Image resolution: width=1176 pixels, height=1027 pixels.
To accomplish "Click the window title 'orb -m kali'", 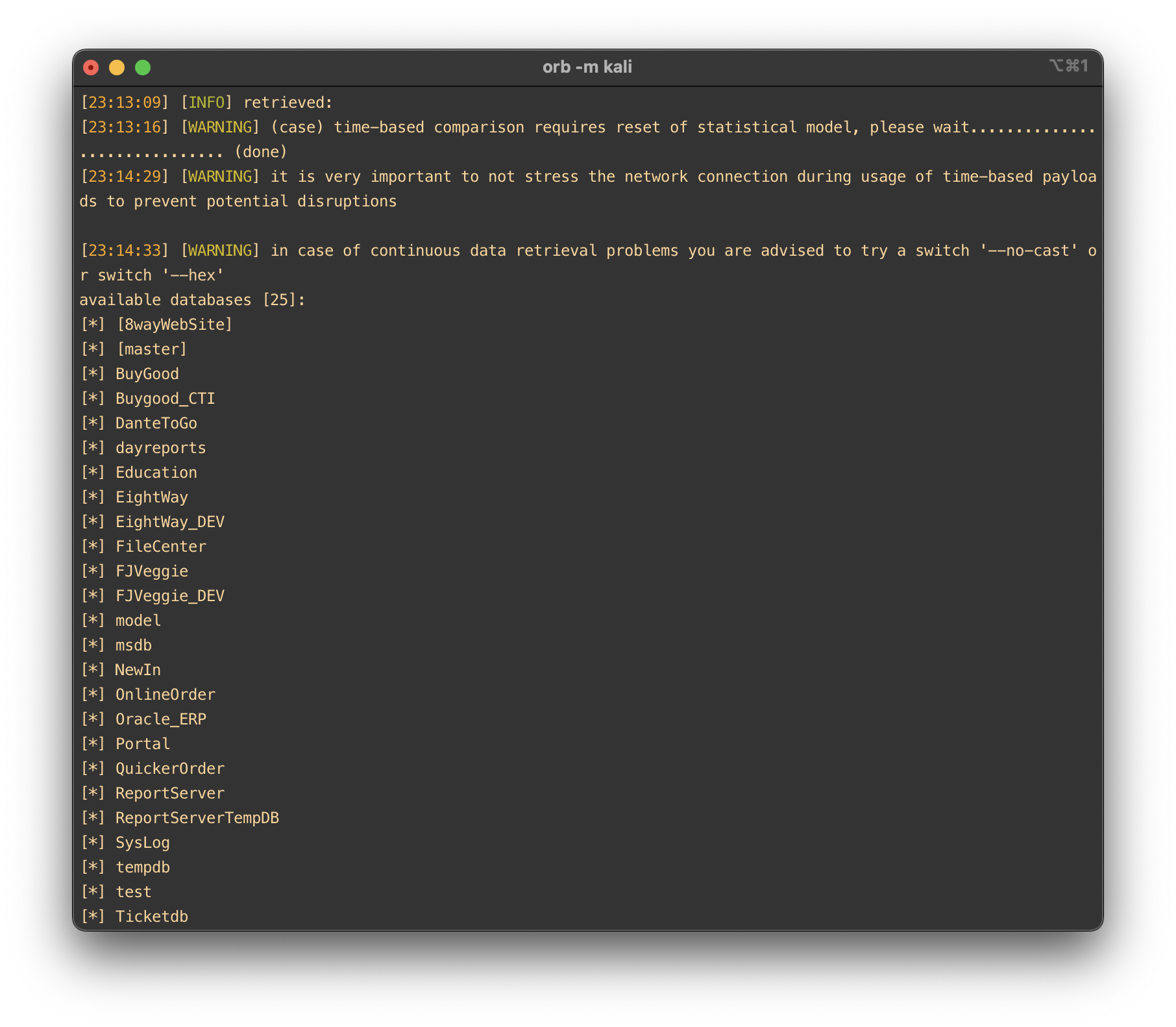I will [587, 67].
